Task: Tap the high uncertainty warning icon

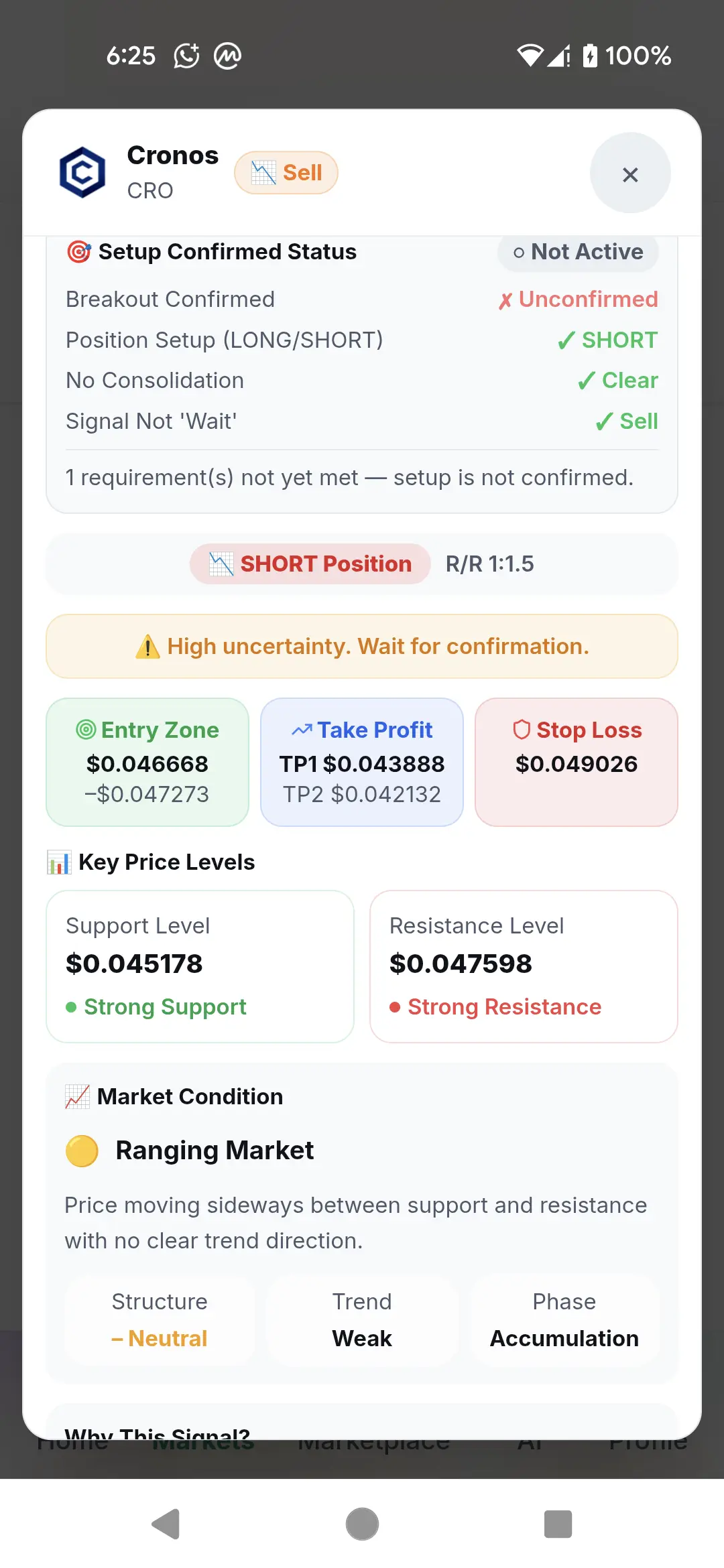Action: click(147, 647)
